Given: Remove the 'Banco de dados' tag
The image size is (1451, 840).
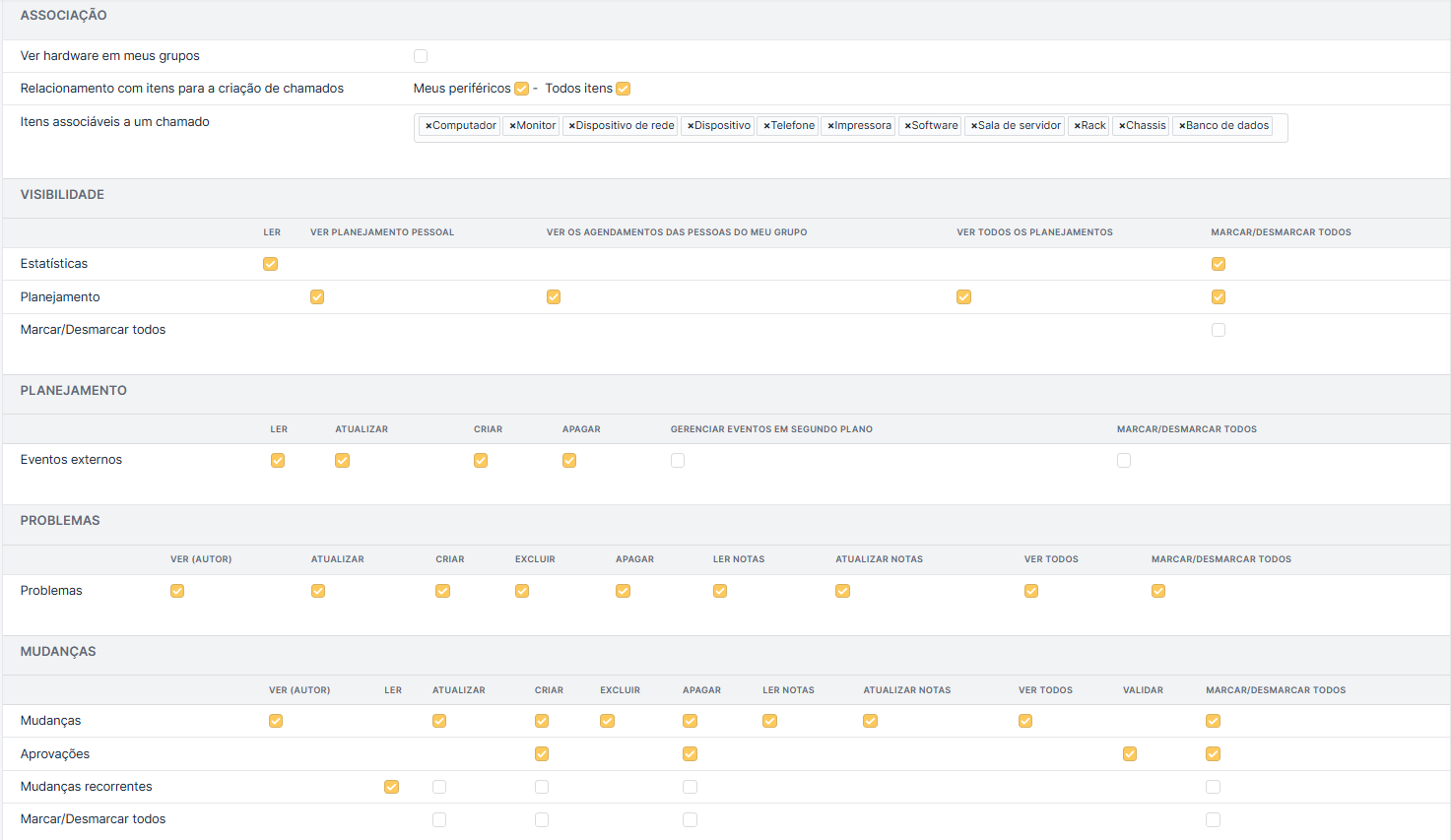Looking at the screenshot, I should coord(1182,126).
